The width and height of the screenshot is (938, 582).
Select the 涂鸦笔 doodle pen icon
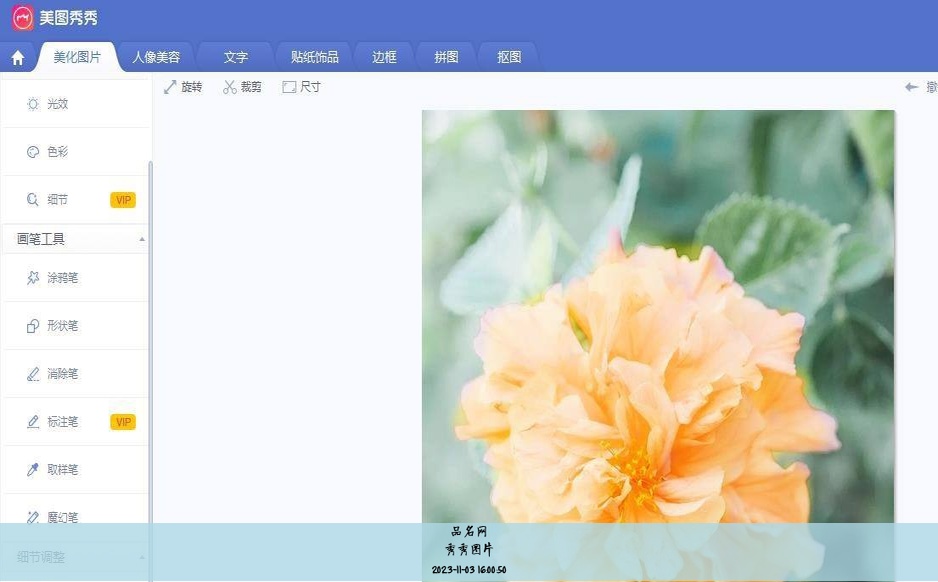33,278
